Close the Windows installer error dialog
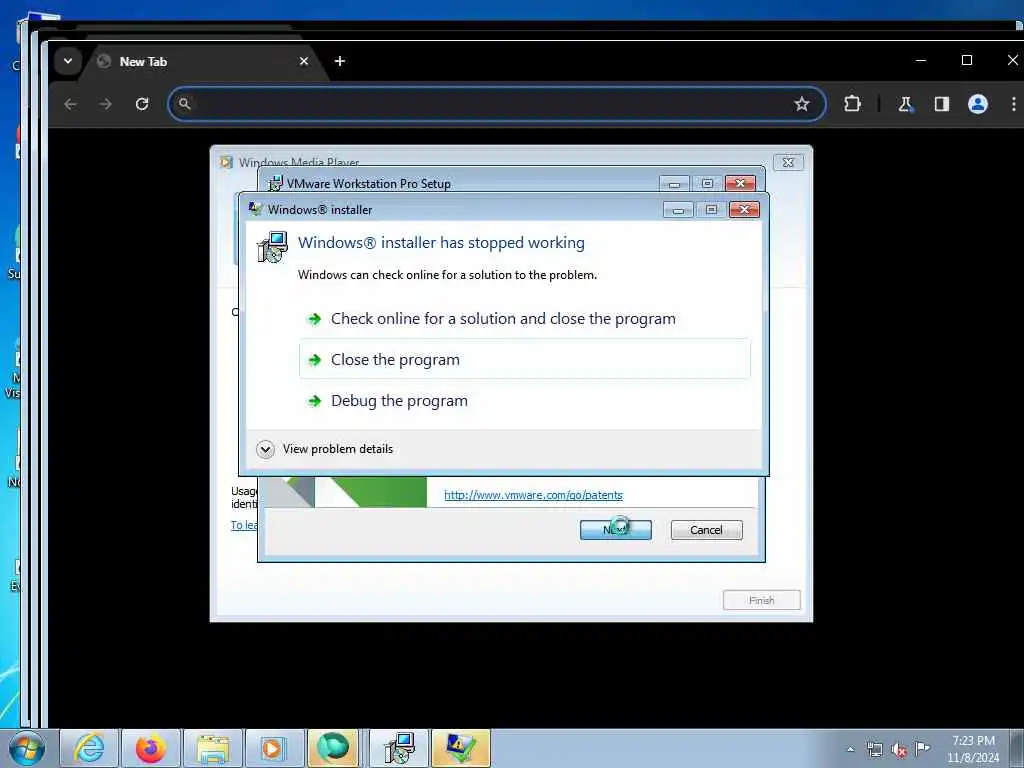1024x768 pixels. (x=744, y=209)
